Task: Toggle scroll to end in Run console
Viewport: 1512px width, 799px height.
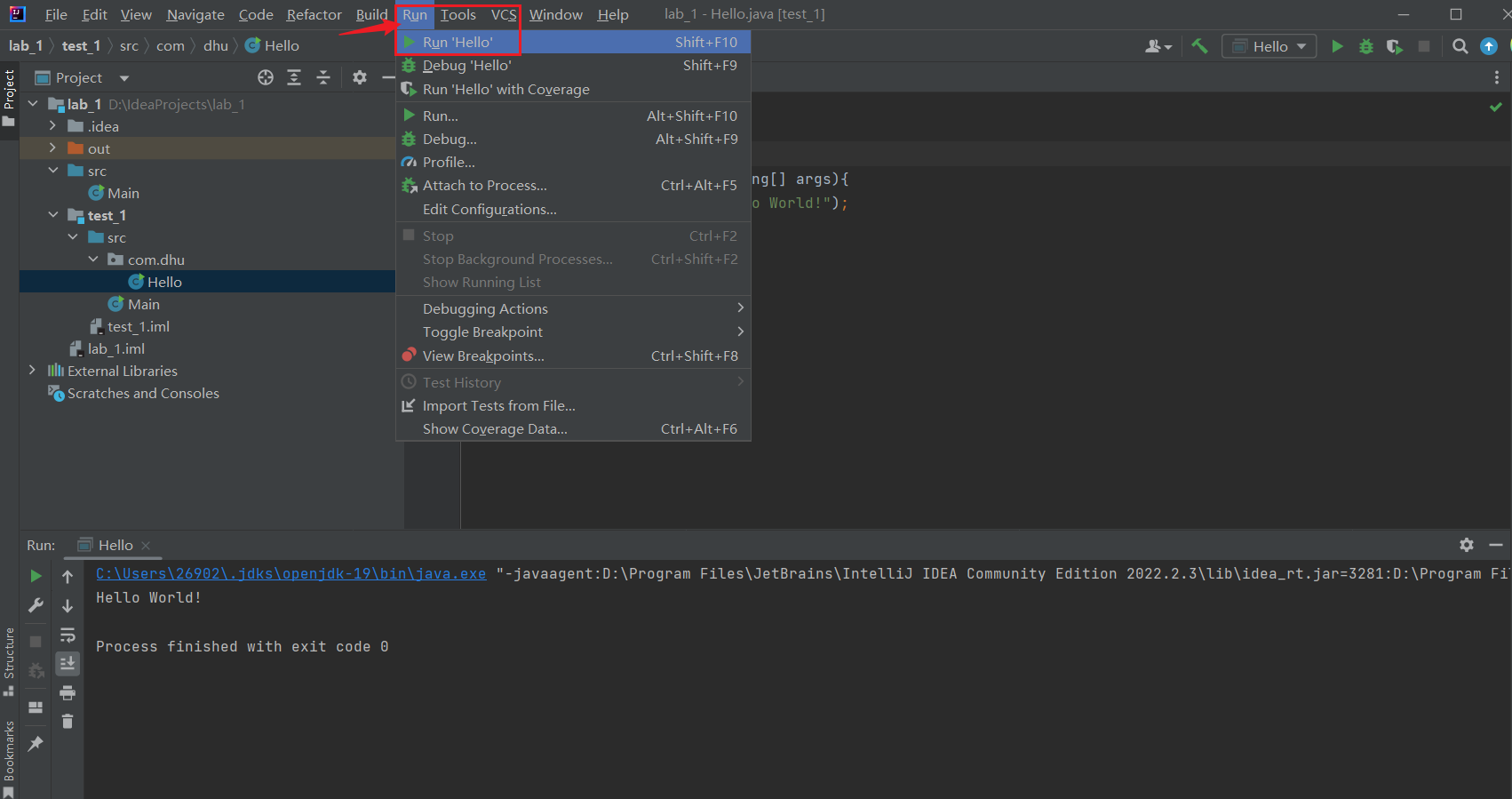Action: click(x=68, y=664)
